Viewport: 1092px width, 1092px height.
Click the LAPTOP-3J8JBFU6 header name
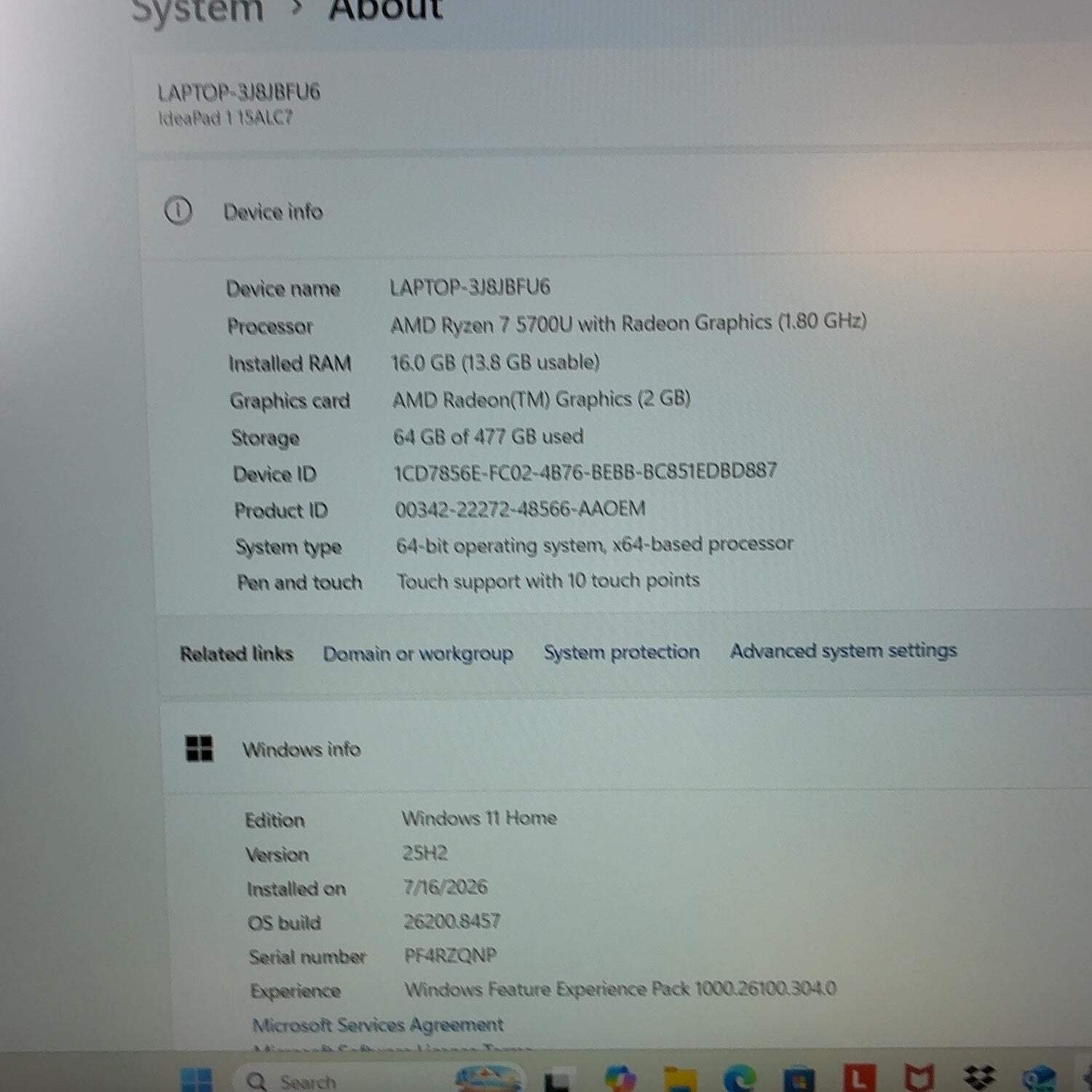[x=239, y=92]
